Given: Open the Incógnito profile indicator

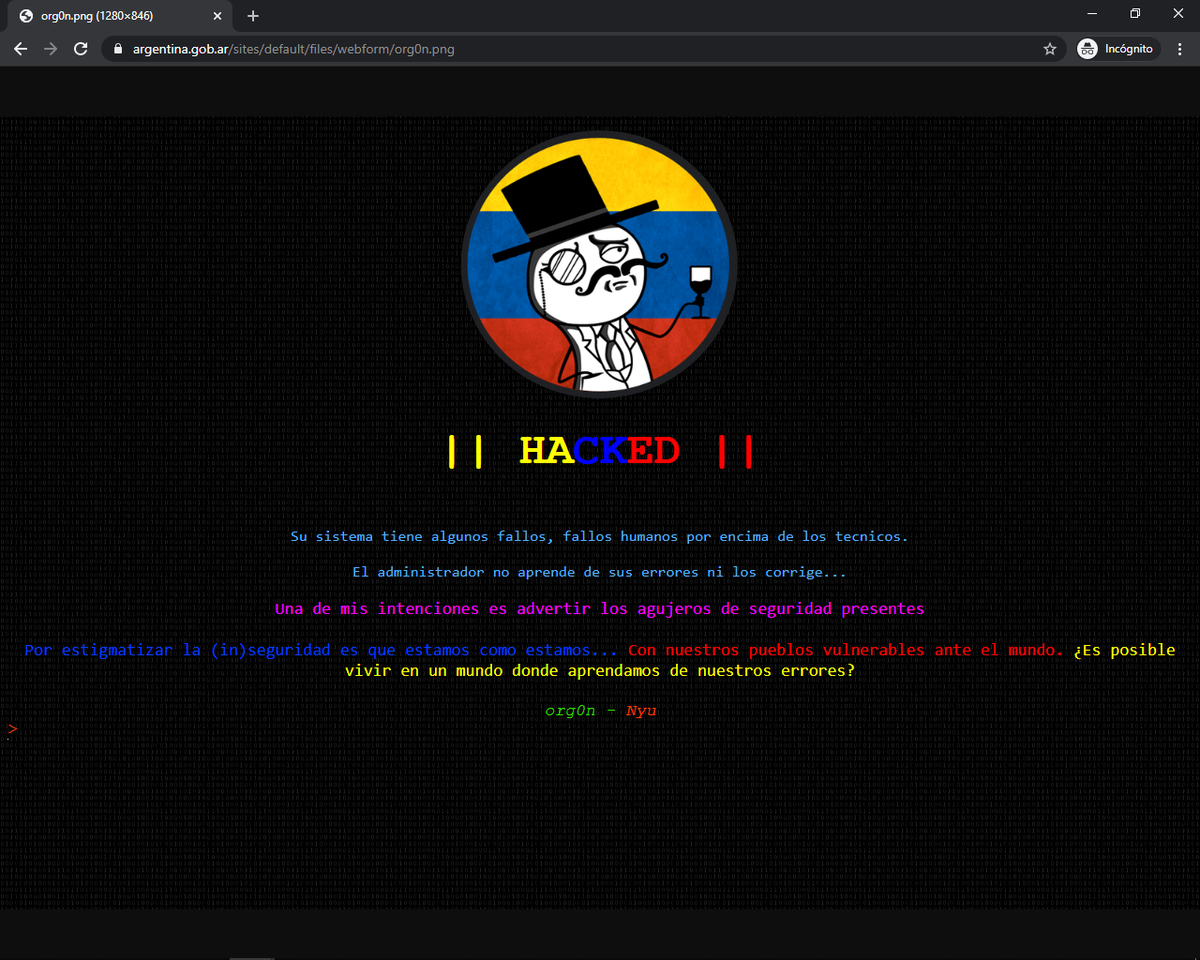Looking at the screenshot, I should (1117, 49).
